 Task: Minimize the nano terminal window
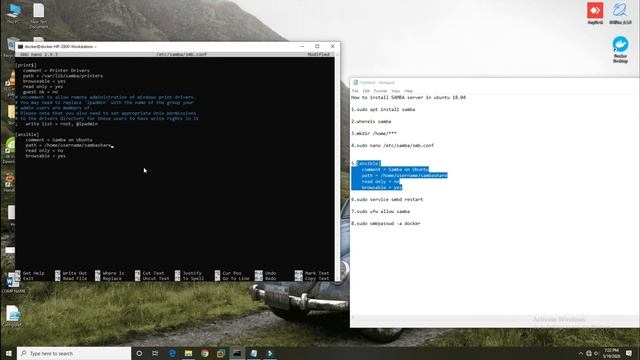(302, 47)
